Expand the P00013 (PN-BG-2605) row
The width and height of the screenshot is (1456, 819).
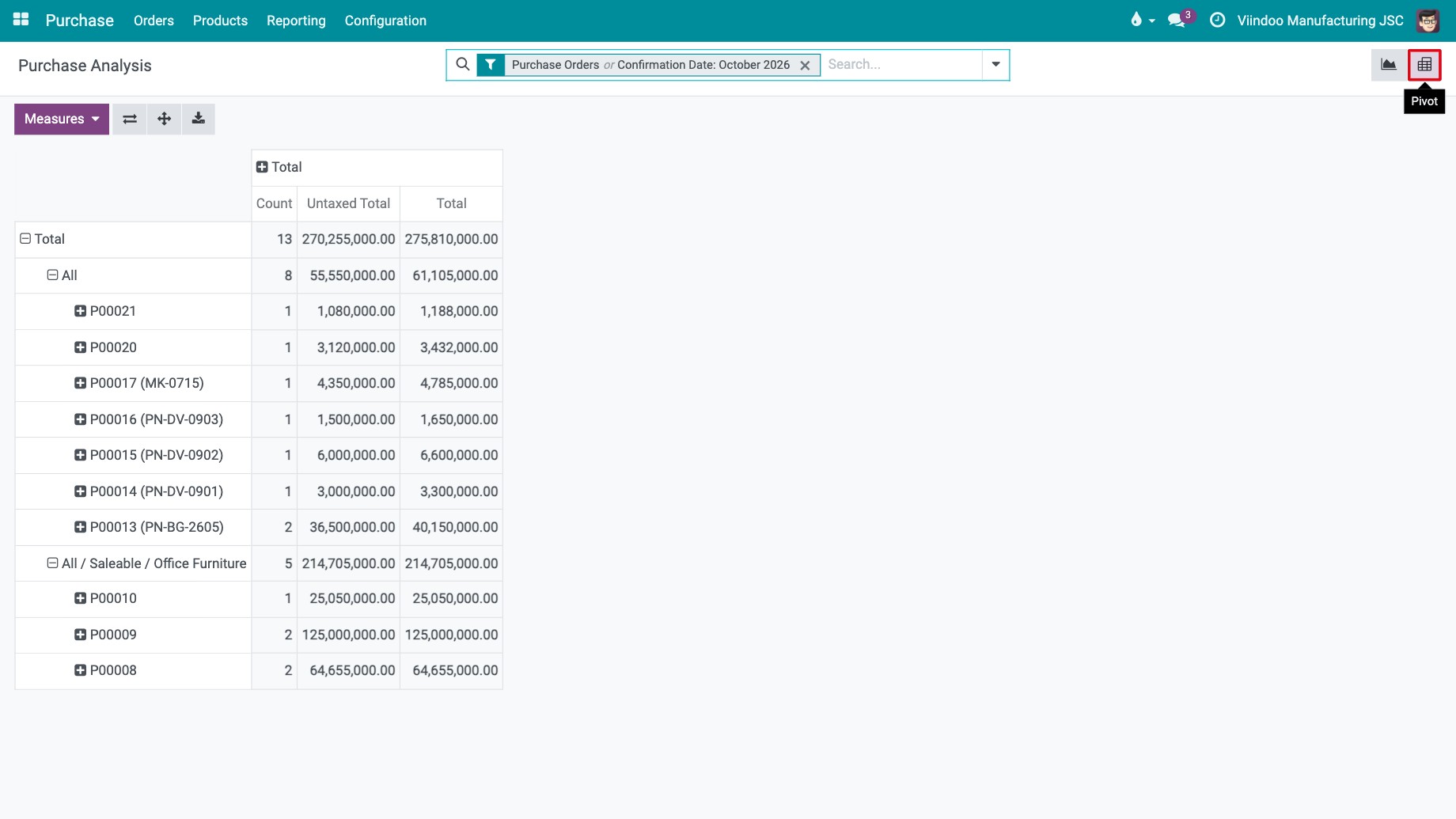pyautogui.click(x=80, y=527)
